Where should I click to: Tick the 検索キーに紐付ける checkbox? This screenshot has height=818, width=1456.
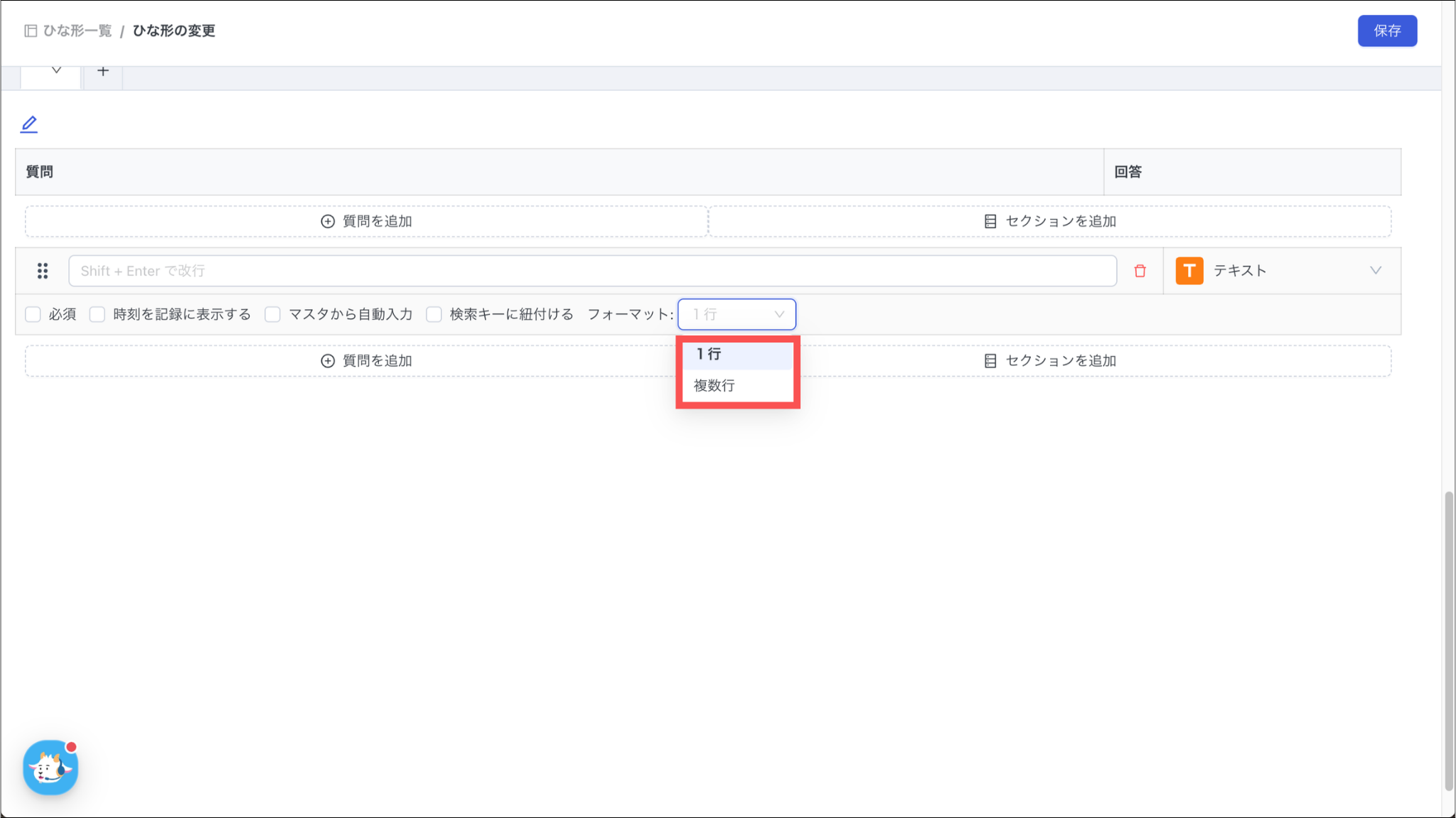[x=434, y=314]
